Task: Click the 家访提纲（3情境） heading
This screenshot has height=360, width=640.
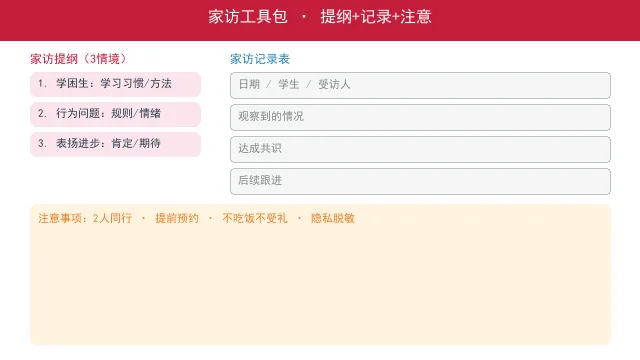Action: tap(78, 59)
